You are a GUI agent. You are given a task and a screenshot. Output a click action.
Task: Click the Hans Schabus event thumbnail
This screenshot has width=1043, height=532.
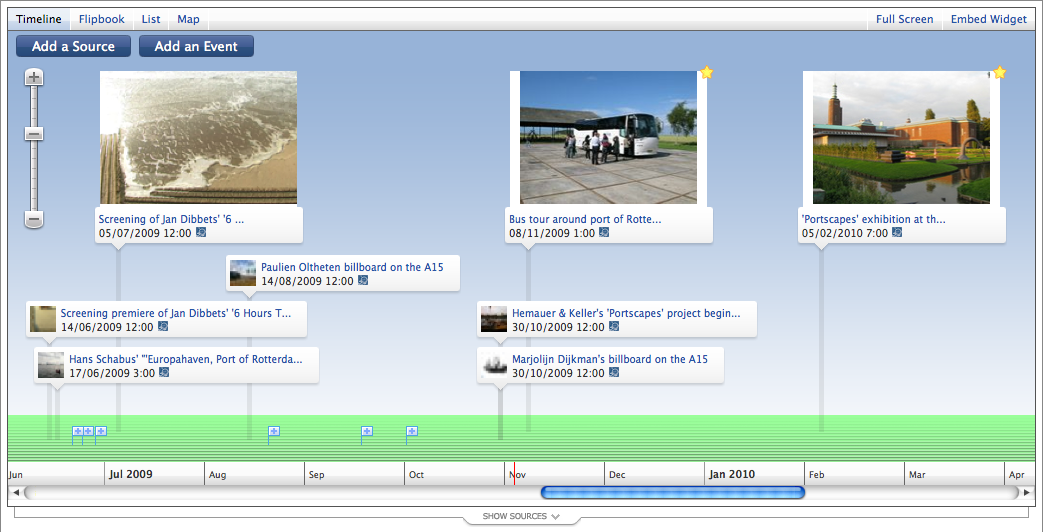(51, 365)
